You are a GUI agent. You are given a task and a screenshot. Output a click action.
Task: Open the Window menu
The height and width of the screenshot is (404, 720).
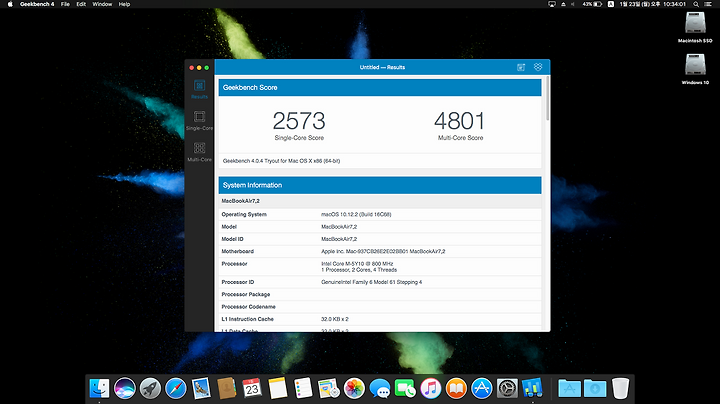coord(102,4)
